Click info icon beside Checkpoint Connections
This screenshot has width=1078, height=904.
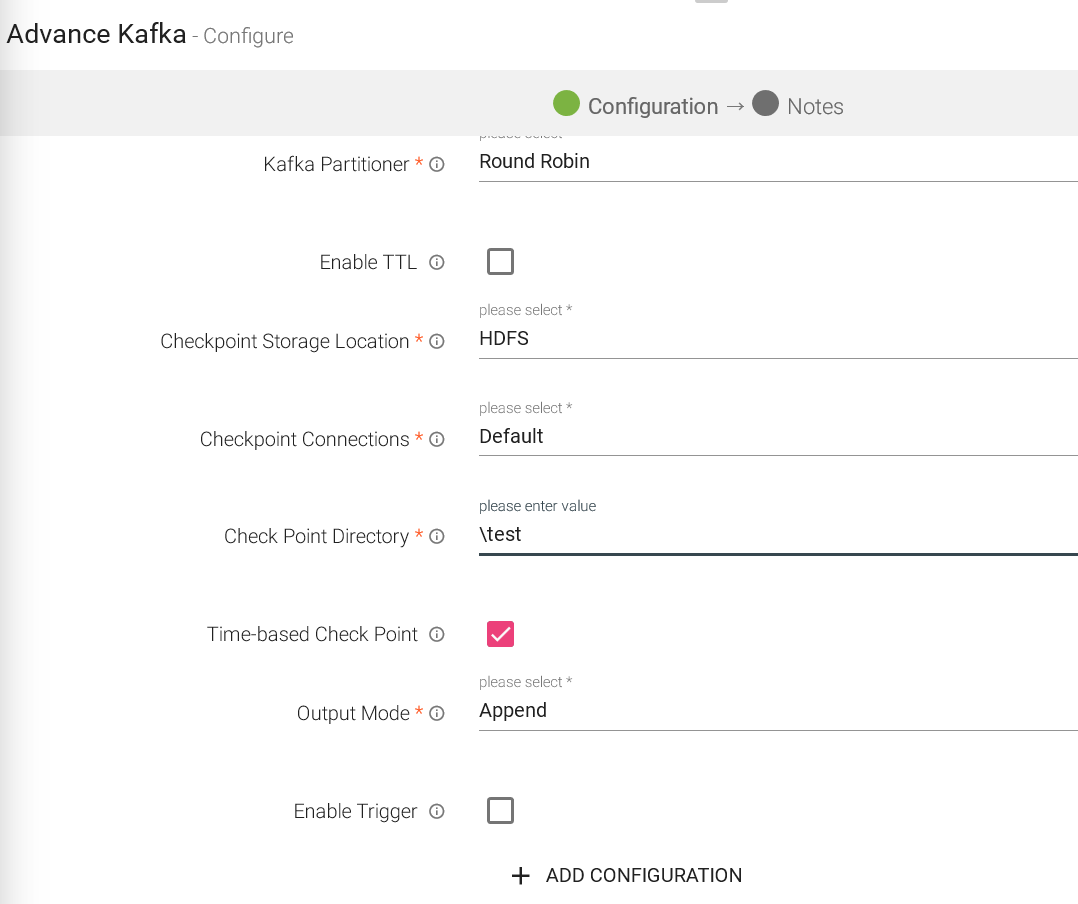pyautogui.click(x=437, y=440)
